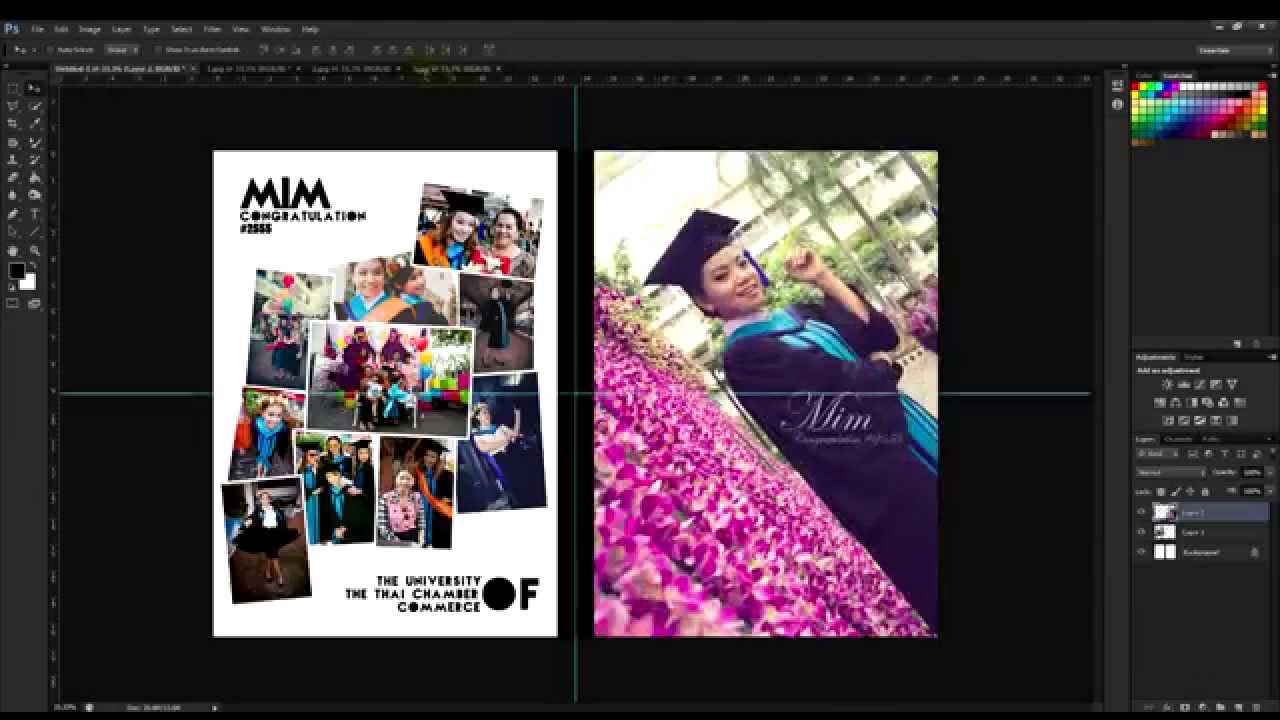Switch to the Styles tab

tap(1194, 357)
